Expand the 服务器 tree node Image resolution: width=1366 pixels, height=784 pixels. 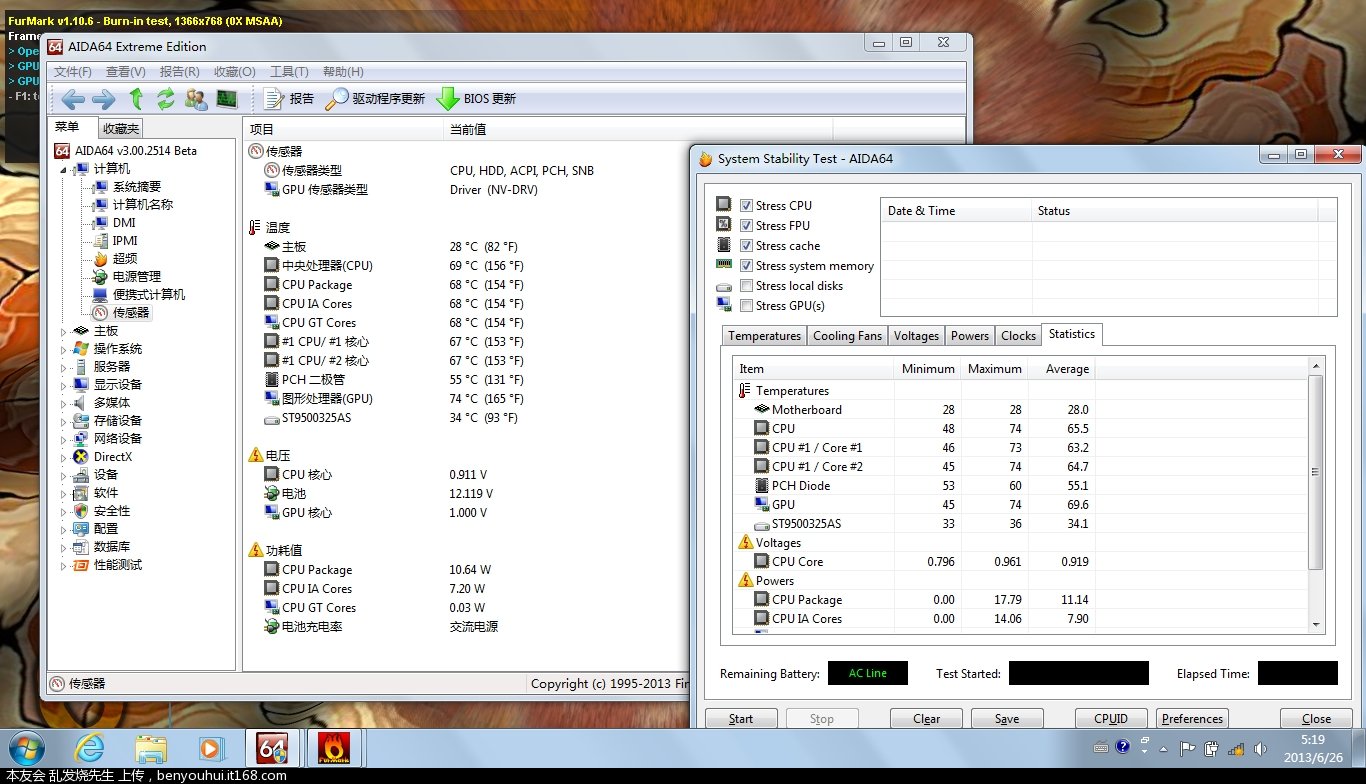(65, 367)
